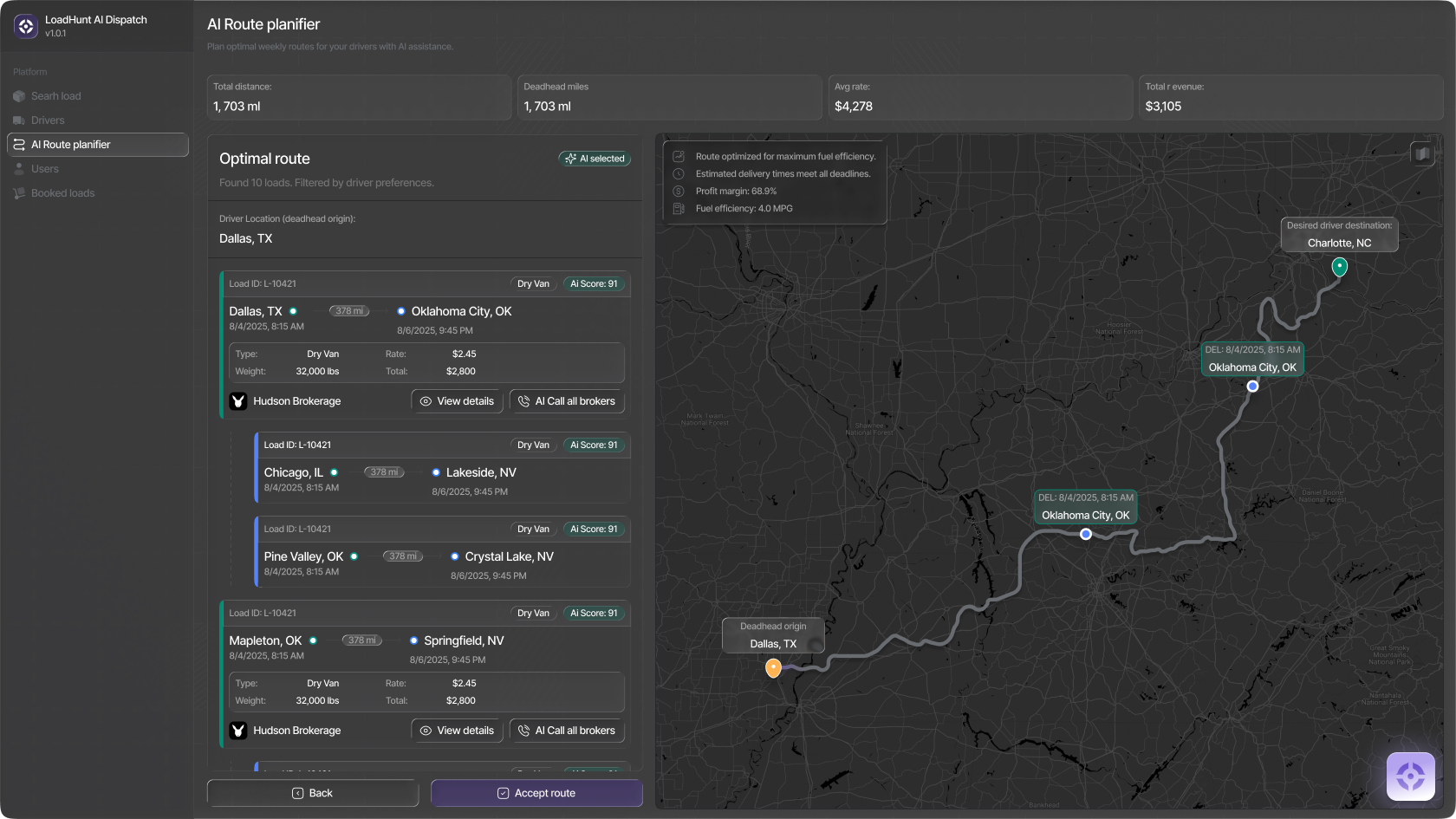Toggle the map view layer icon
Viewport: 1456px width, 819px height.
[1422, 154]
